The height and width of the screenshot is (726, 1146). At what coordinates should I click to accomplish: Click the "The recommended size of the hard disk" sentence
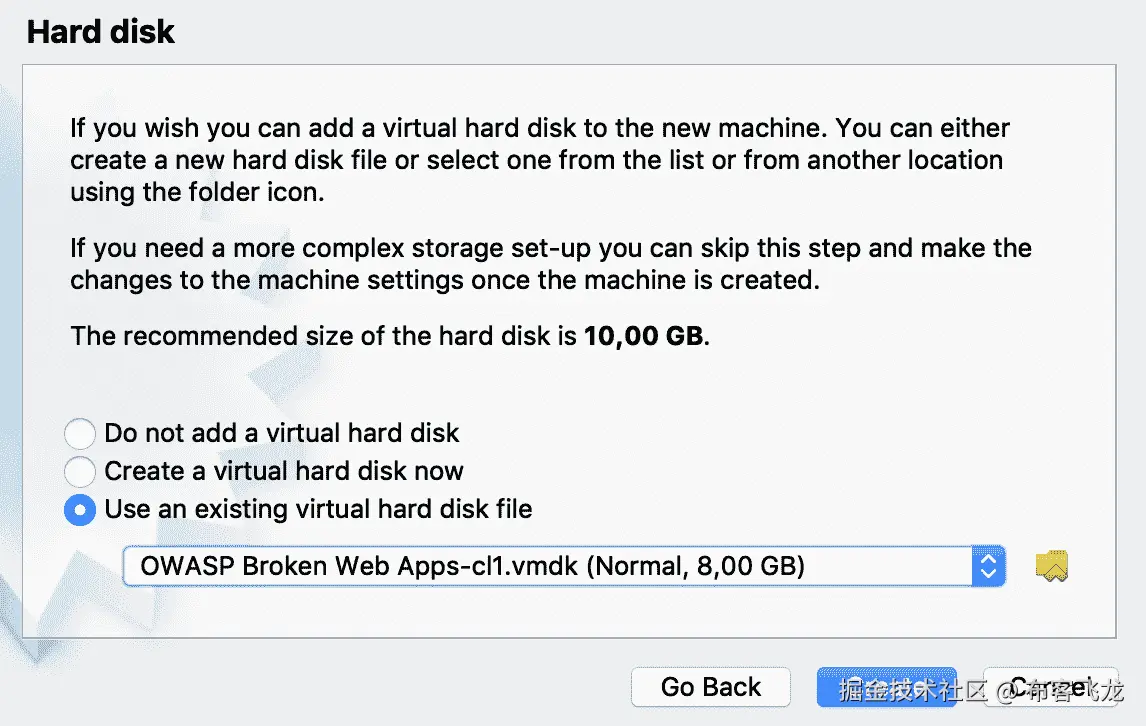(325, 336)
